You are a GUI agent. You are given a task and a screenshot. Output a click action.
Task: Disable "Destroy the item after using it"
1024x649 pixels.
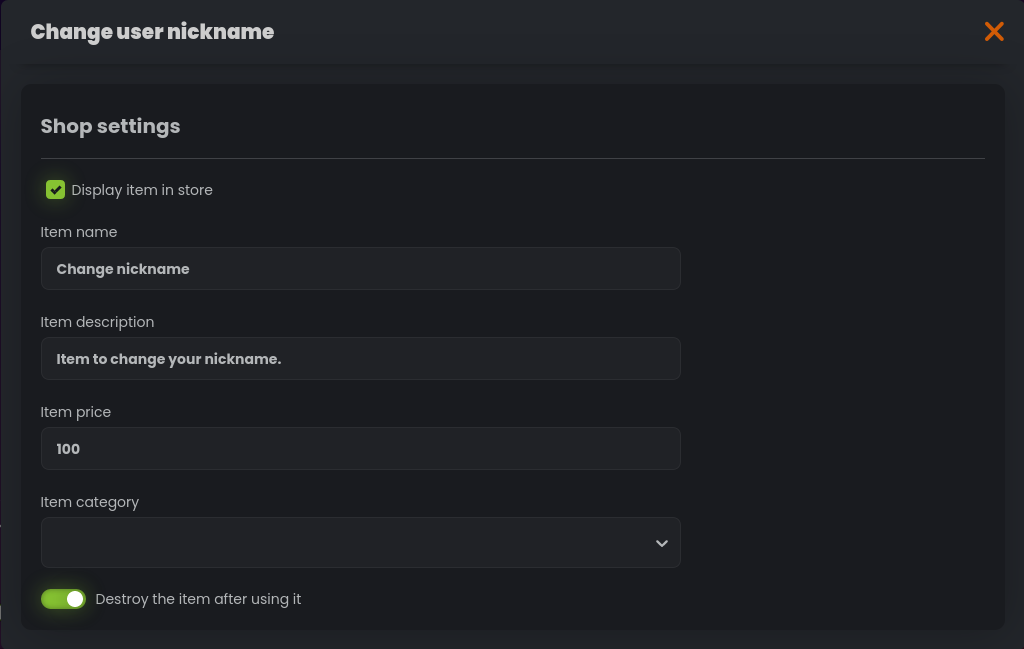[63, 599]
